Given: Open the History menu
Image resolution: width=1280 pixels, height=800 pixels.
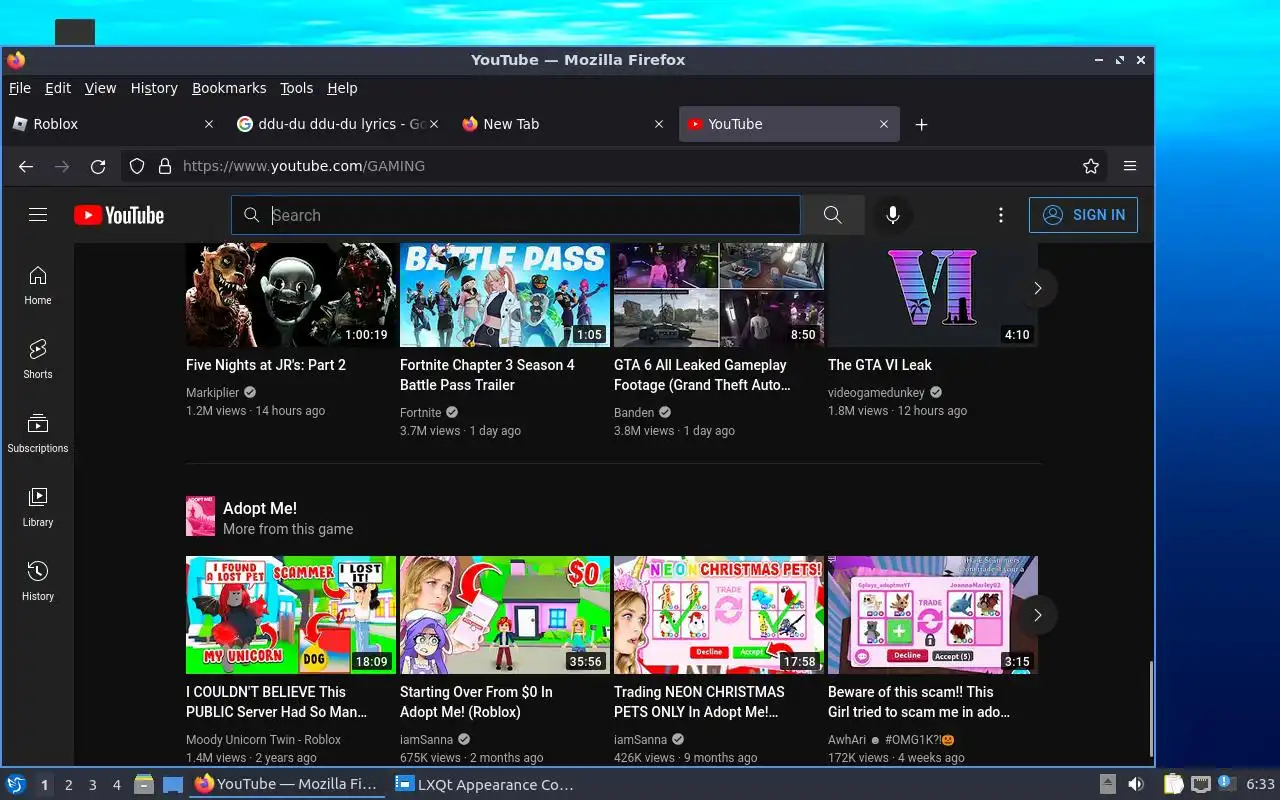Looking at the screenshot, I should tap(154, 88).
